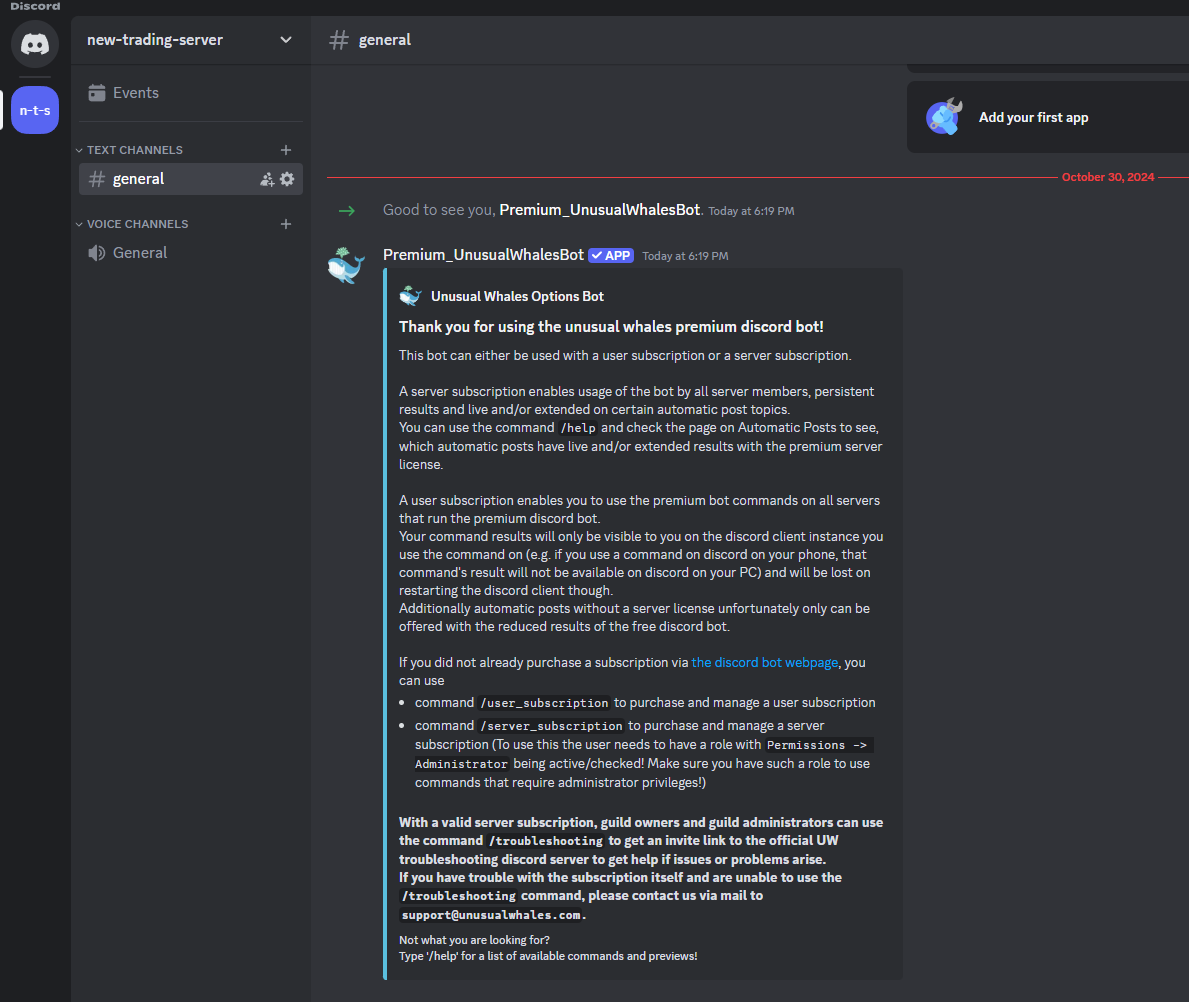
Task: Join the General voice channel
Action: click(x=191, y=253)
